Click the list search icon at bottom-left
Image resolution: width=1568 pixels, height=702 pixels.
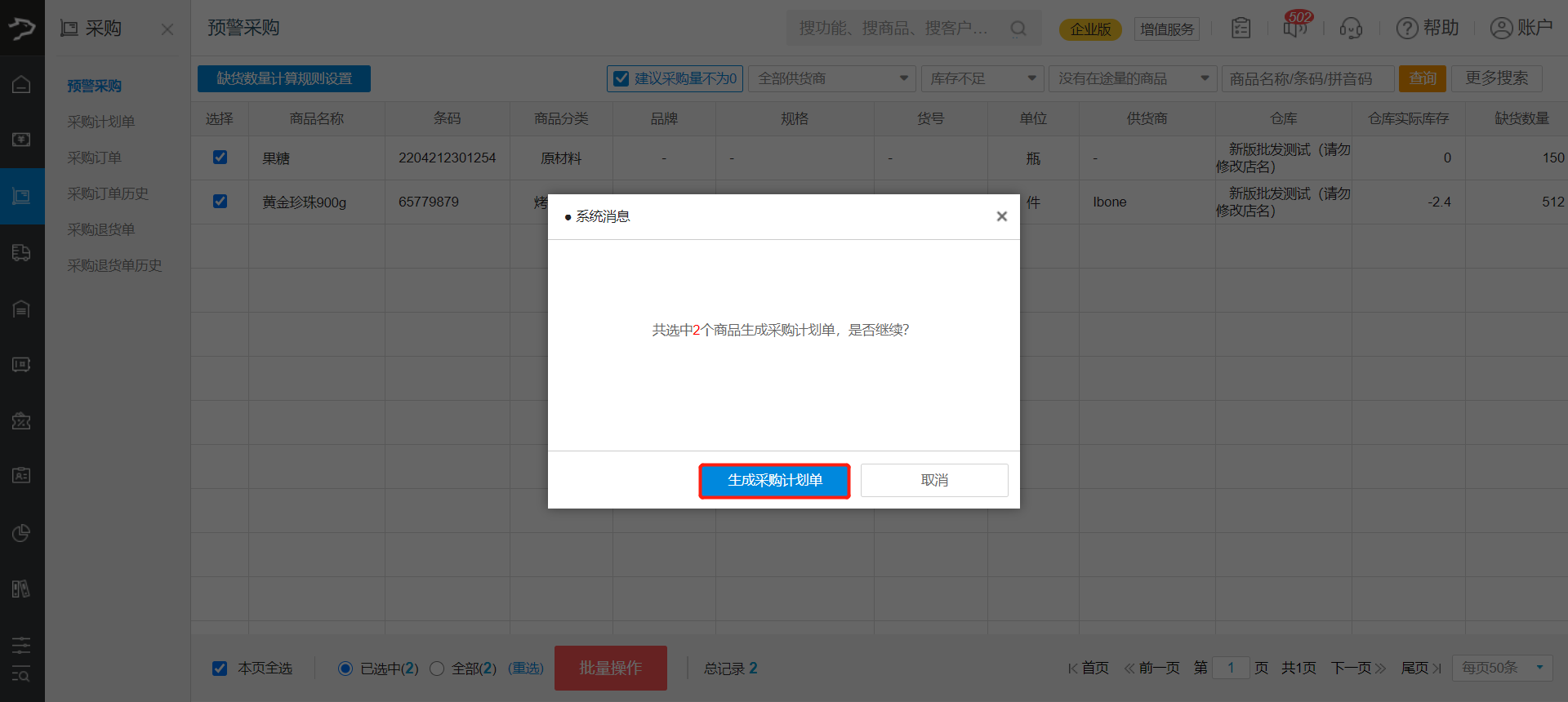(22, 675)
